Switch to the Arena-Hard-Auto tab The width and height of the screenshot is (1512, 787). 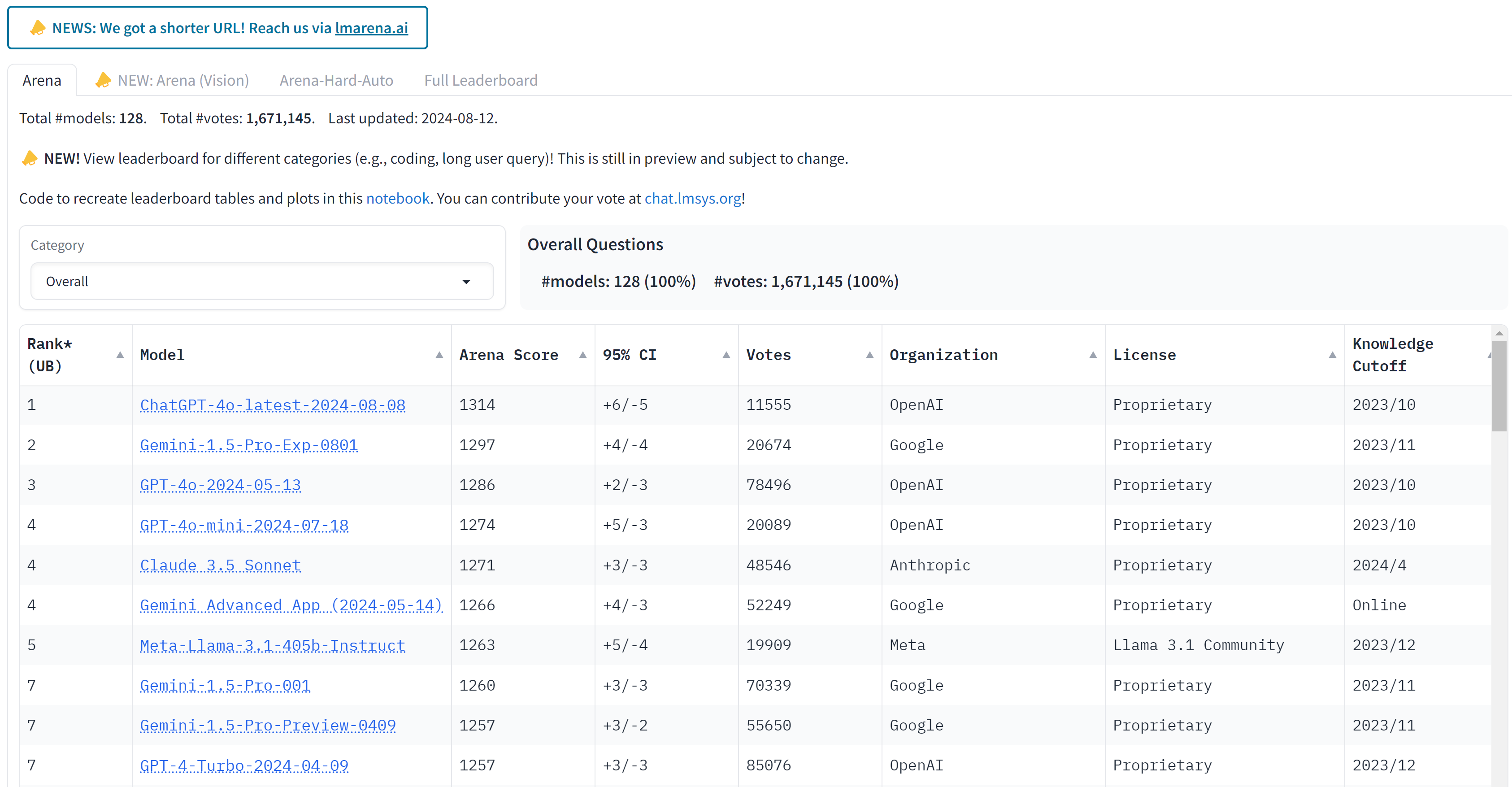tap(336, 80)
